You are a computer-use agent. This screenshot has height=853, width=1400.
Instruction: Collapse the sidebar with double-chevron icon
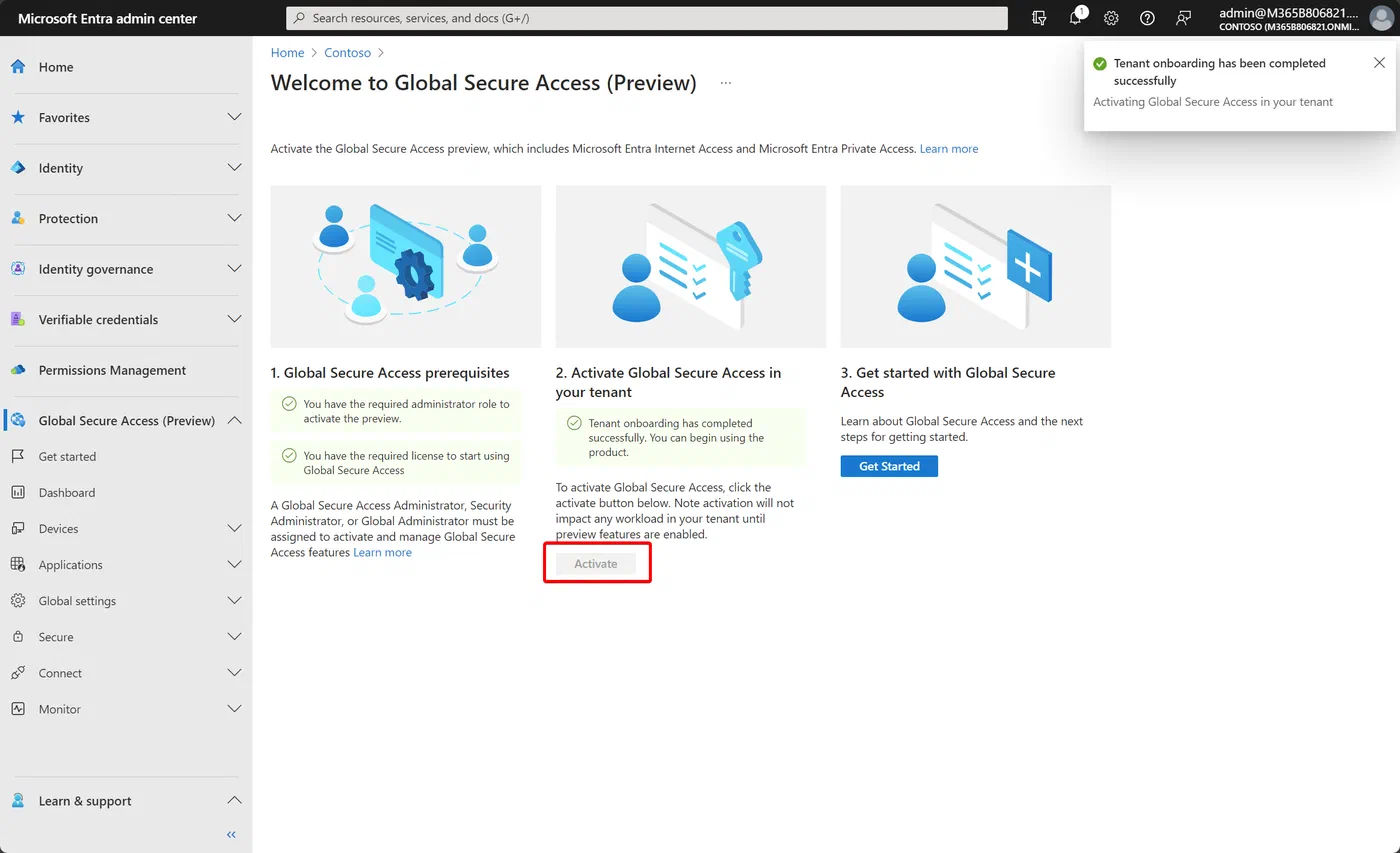coord(231,834)
